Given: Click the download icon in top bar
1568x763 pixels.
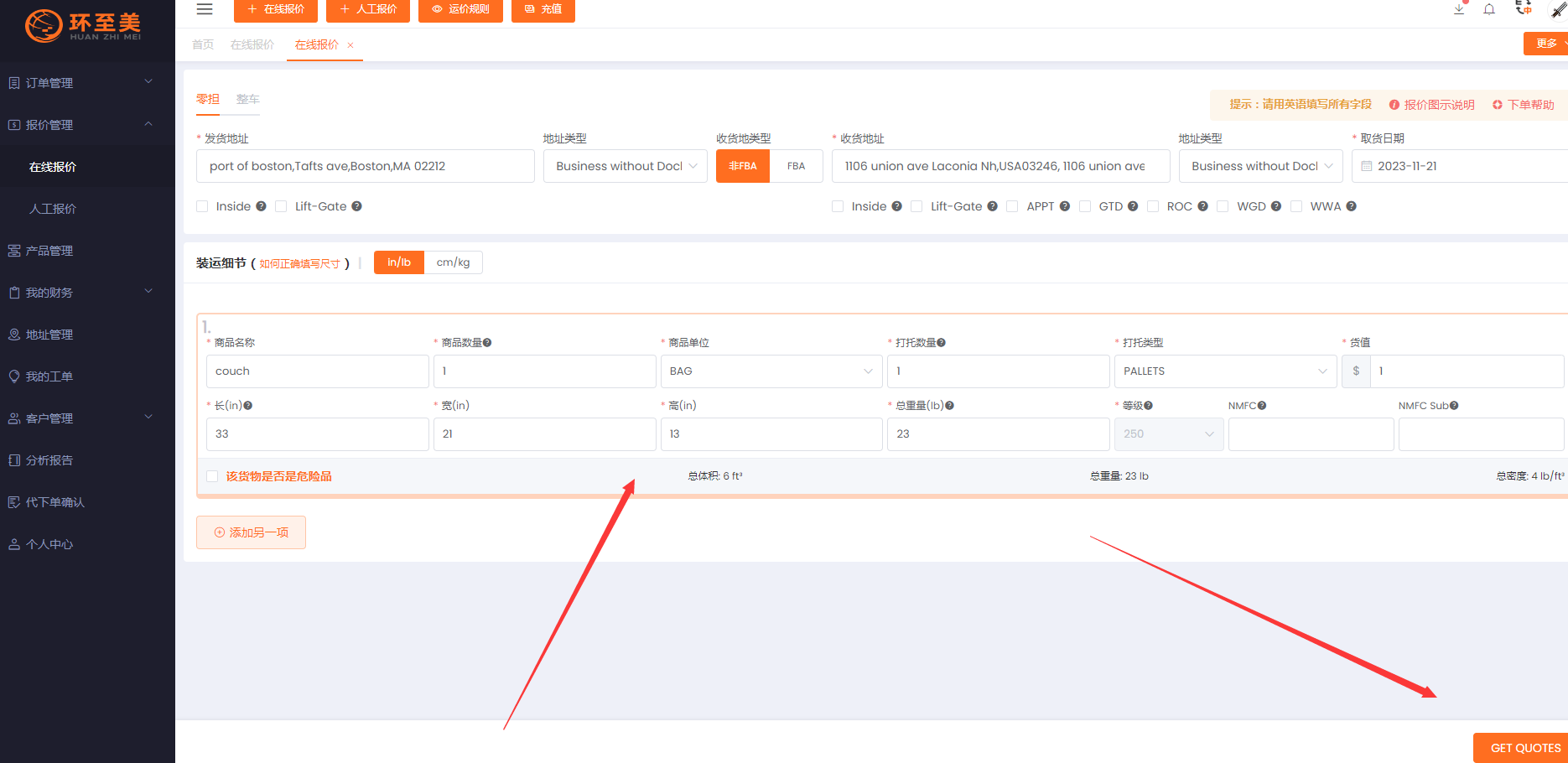Looking at the screenshot, I should coord(1459,9).
